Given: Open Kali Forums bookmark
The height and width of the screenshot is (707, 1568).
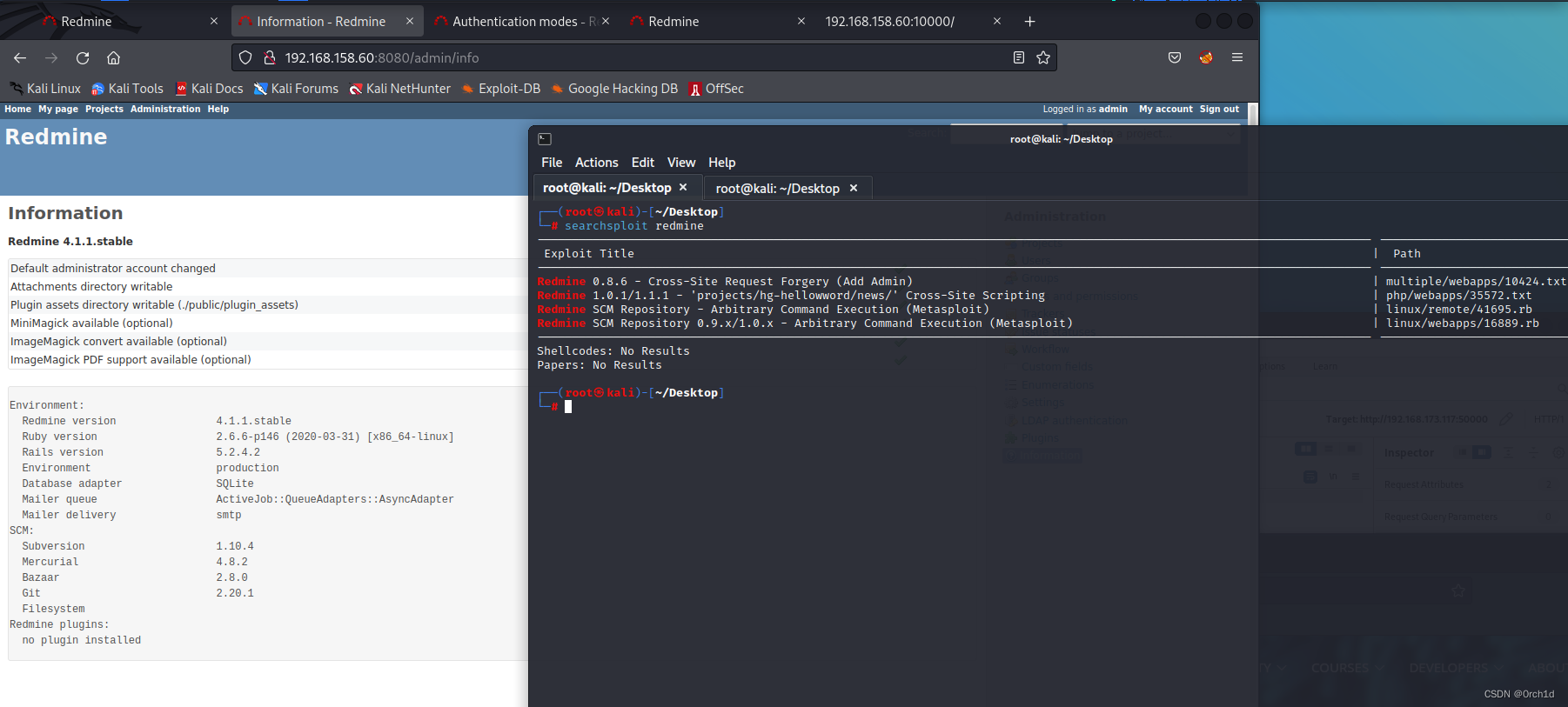Looking at the screenshot, I should pyautogui.click(x=296, y=89).
